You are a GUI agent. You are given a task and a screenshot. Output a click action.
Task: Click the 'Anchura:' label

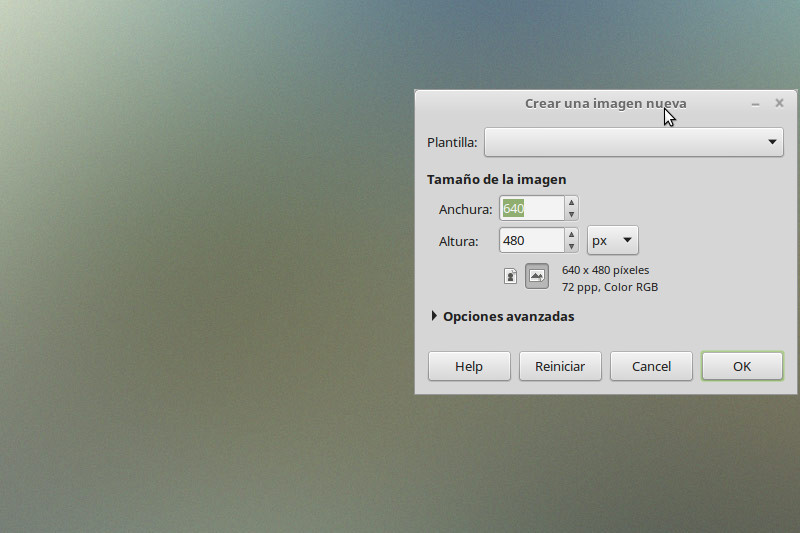[465, 209]
